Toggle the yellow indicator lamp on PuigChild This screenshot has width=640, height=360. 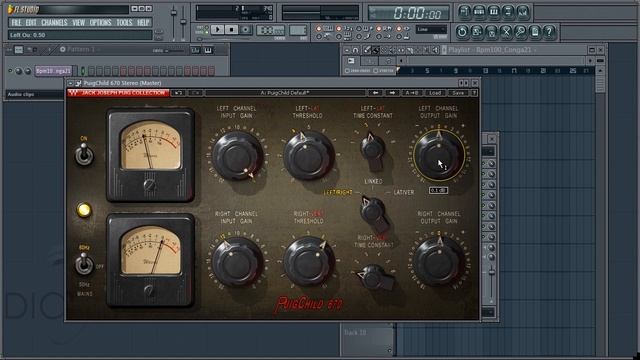click(x=84, y=209)
